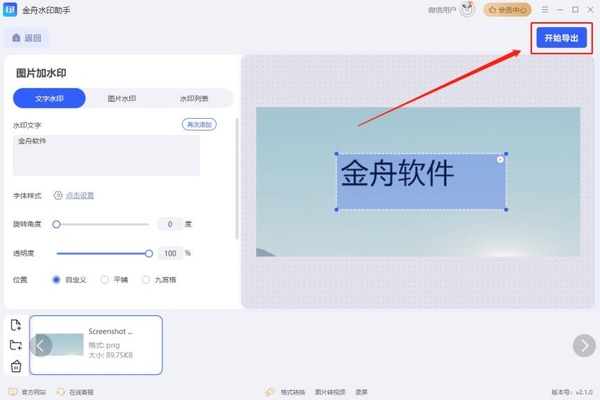
Task: Switch to the 文字水印 tab
Action: (49, 98)
